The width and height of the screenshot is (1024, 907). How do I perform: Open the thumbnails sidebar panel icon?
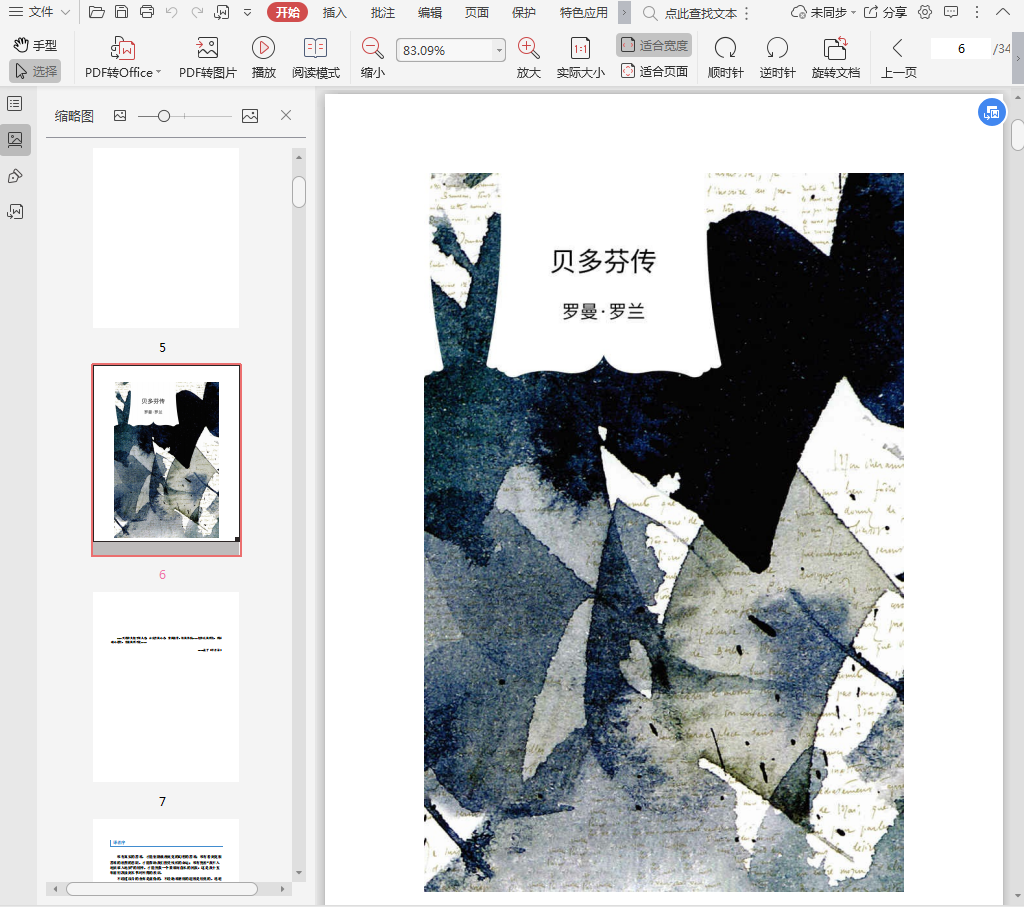15,140
